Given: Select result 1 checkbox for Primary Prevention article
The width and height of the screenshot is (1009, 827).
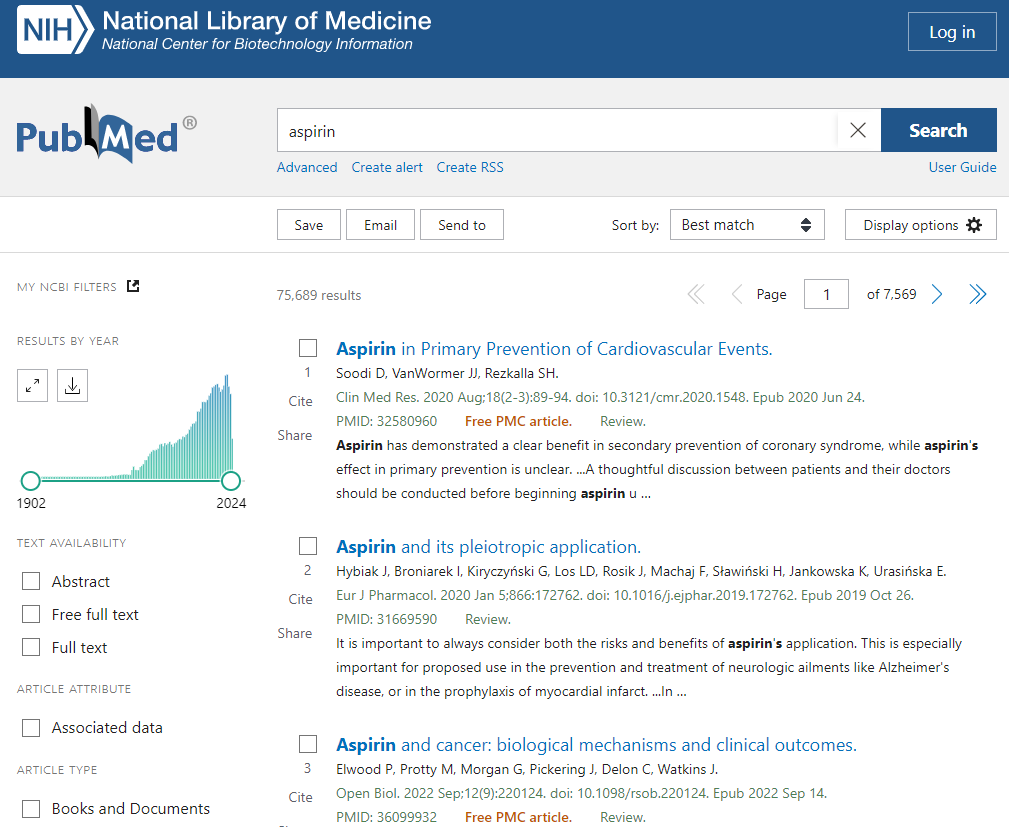Looking at the screenshot, I should click(308, 348).
